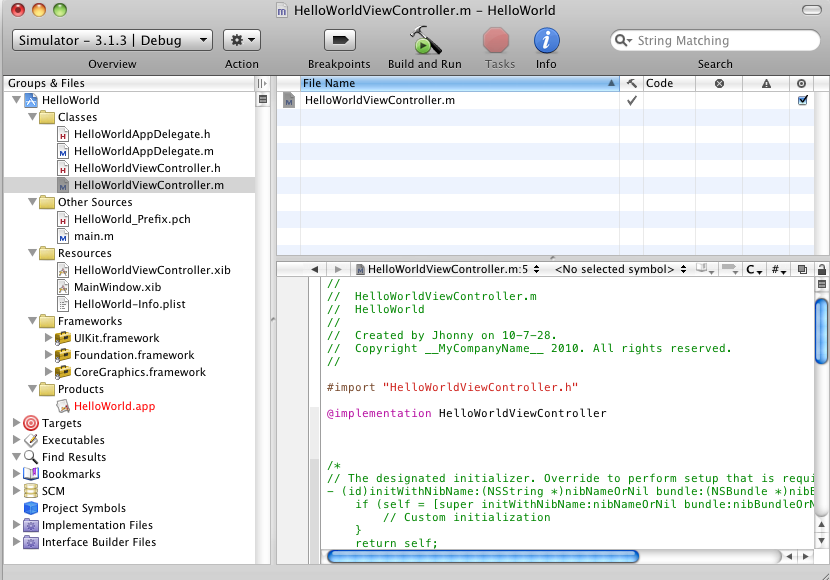Click the Implementation Files smart group icon

[x=31, y=525]
